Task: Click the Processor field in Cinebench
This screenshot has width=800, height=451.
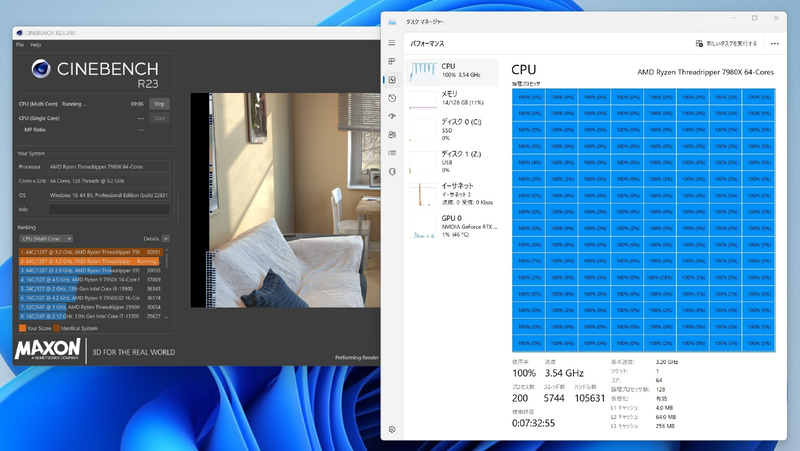Action: (x=109, y=167)
